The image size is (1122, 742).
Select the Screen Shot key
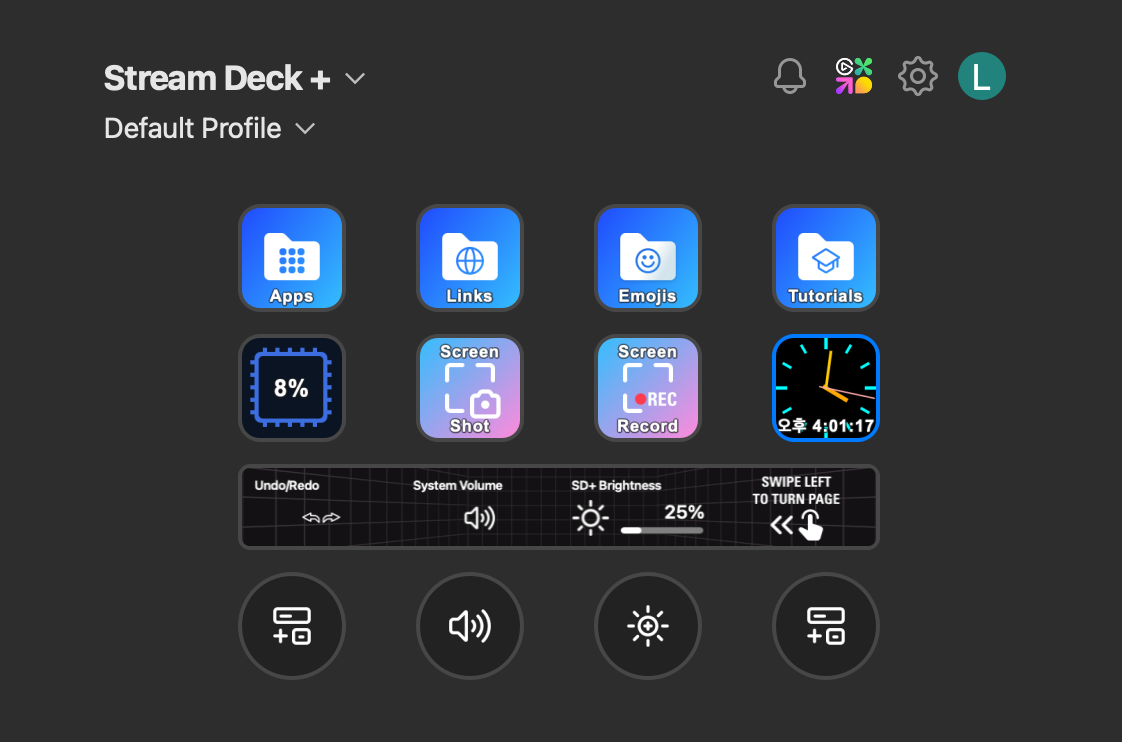coord(470,388)
